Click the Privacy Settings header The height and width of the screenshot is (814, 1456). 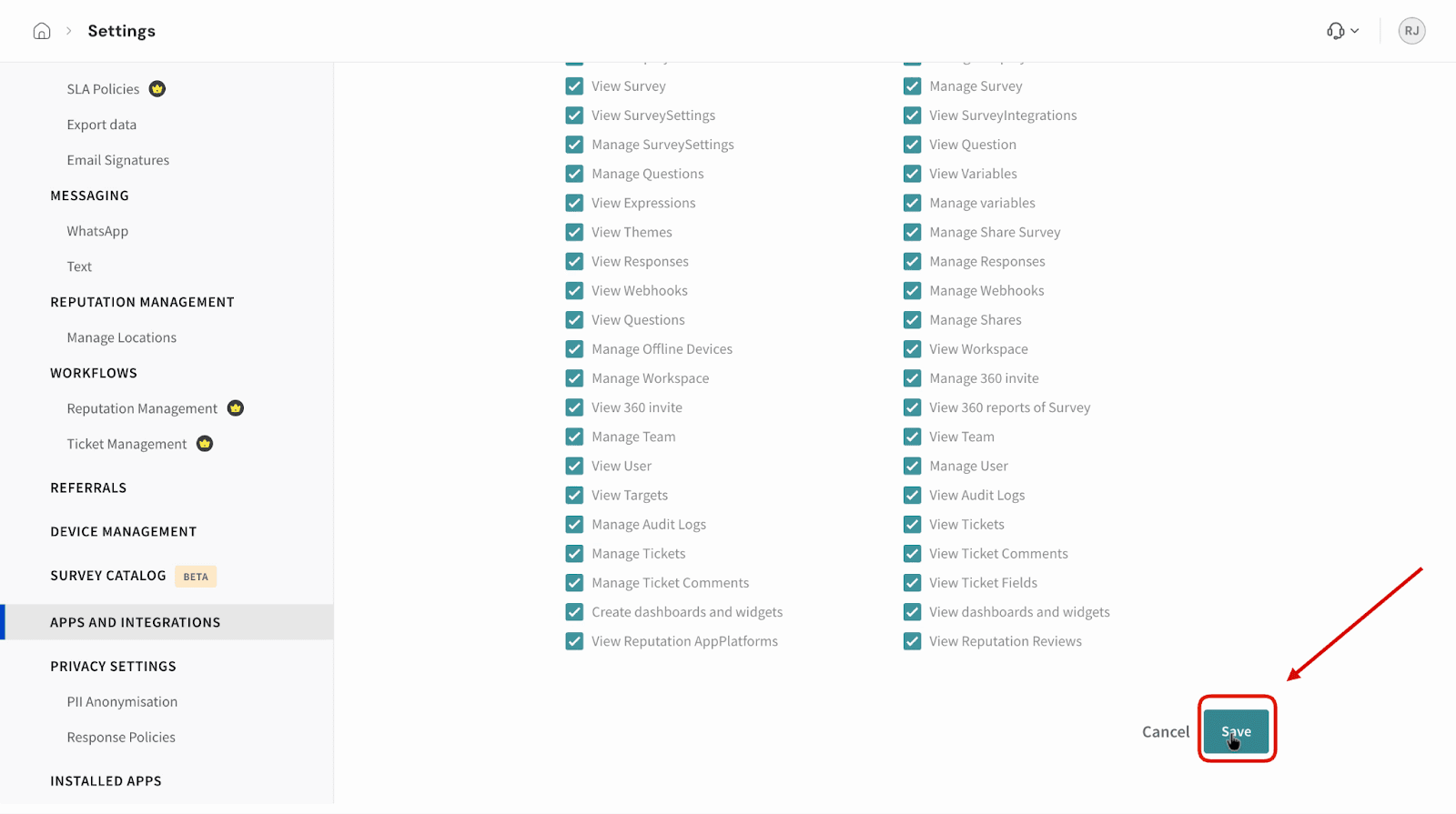(113, 667)
